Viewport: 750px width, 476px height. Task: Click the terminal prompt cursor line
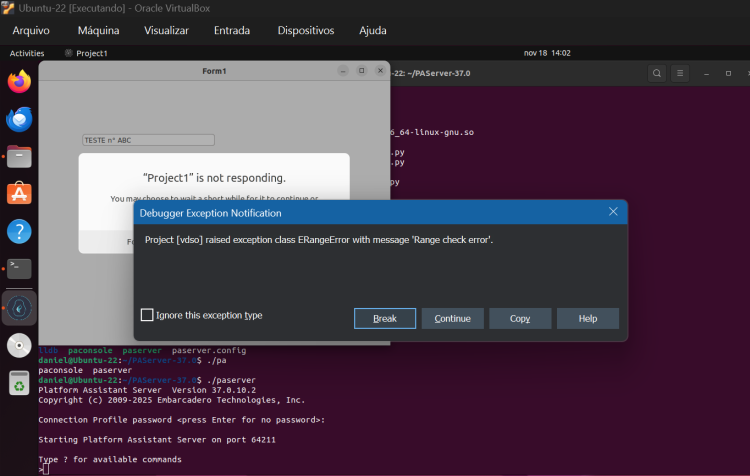point(44,469)
